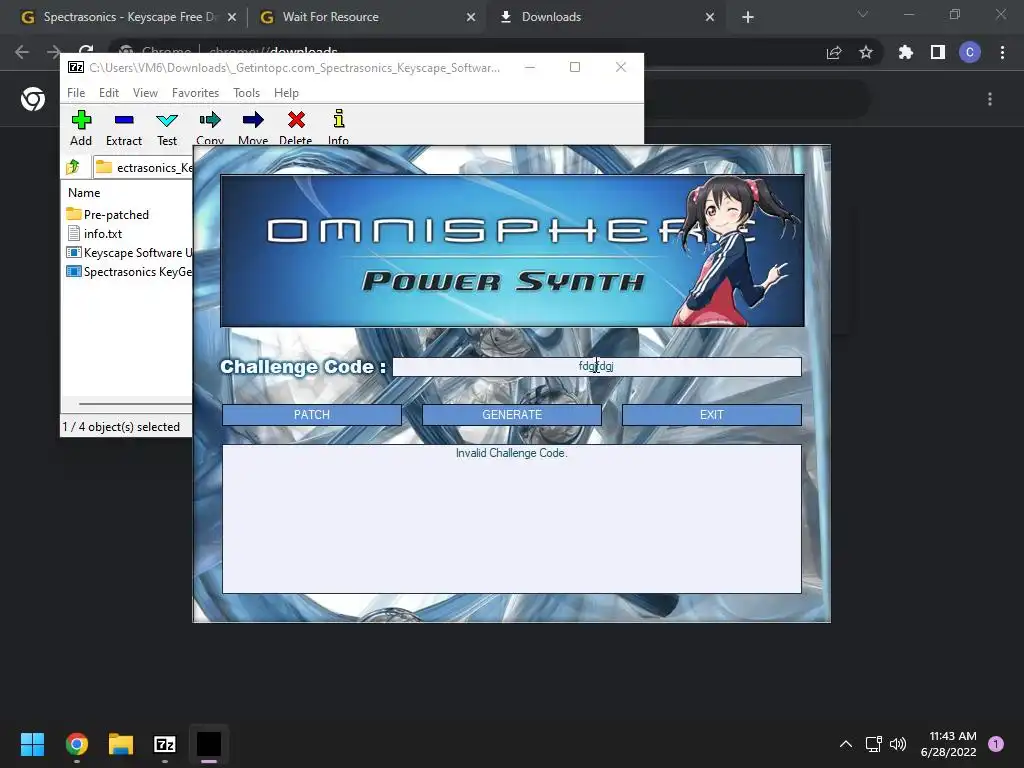Open volume control in system tray

[899, 744]
